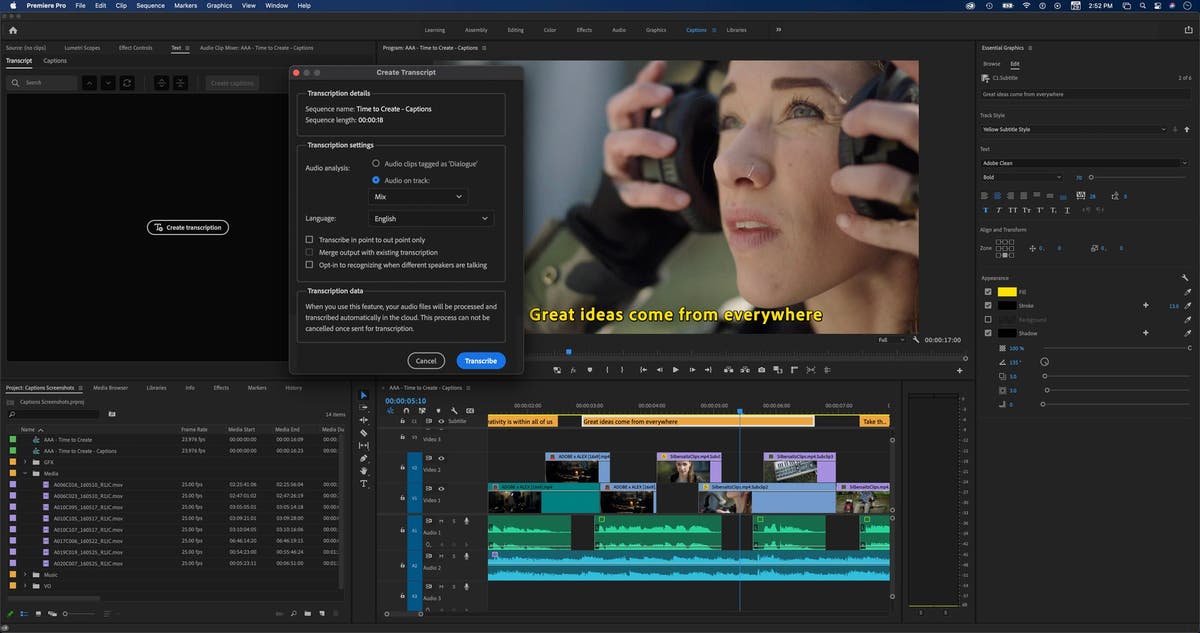Image resolution: width=1200 pixels, height=633 pixels.
Task: Enable the Background appearance checkbox
Action: [x=988, y=318]
